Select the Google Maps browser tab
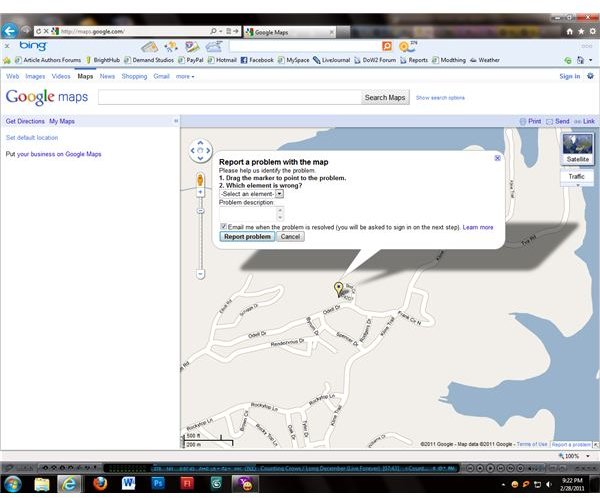The image size is (600, 498). pyautogui.click(x=290, y=32)
